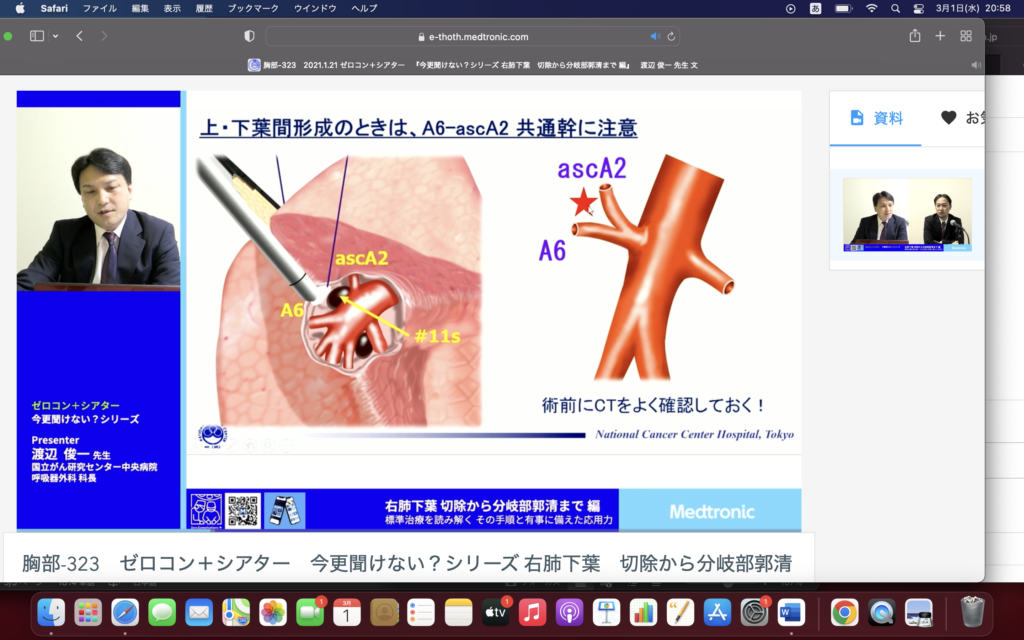The image size is (1024, 640).
Task: Open macOS Control Center
Action: point(919,8)
